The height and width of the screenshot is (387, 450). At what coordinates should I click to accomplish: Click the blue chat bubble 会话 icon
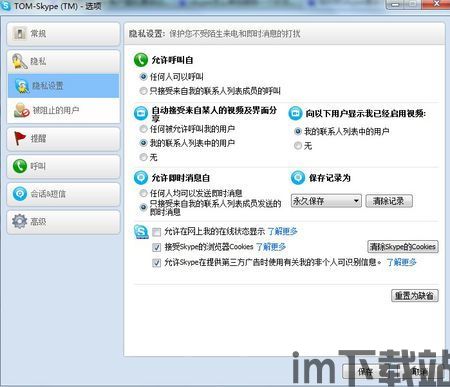pyautogui.click(x=20, y=194)
